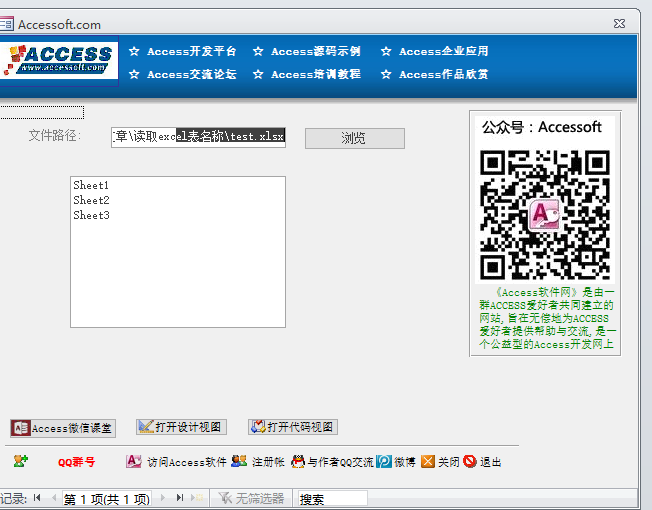Go to previous record navigation arrow

tap(54, 498)
